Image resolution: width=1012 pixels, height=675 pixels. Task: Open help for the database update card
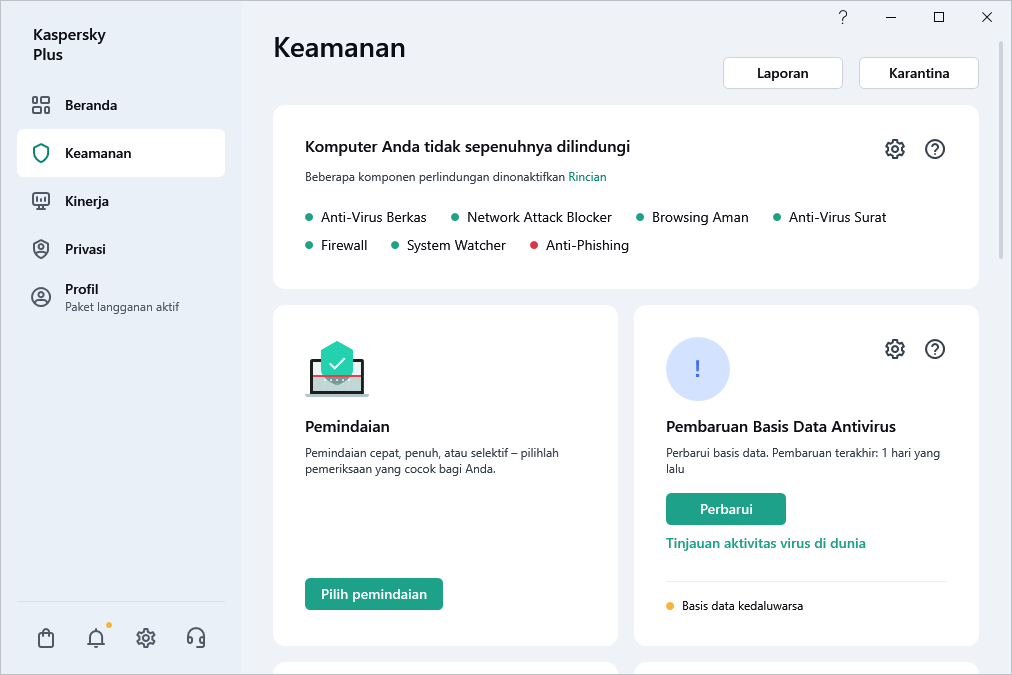point(935,349)
